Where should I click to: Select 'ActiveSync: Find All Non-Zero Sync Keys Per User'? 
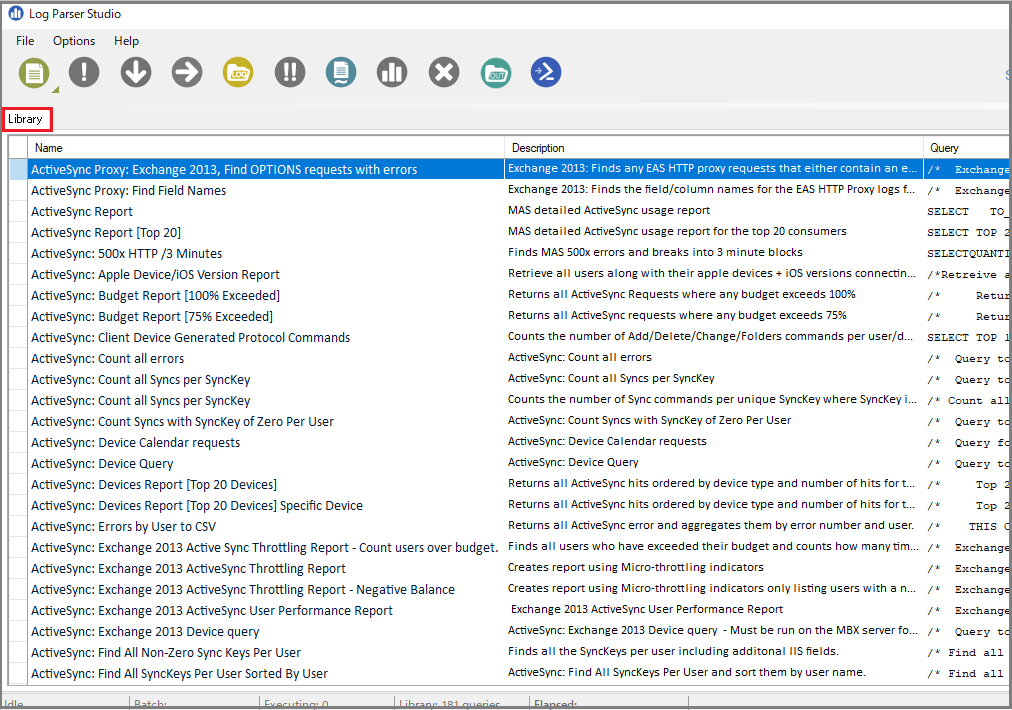click(166, 653)
